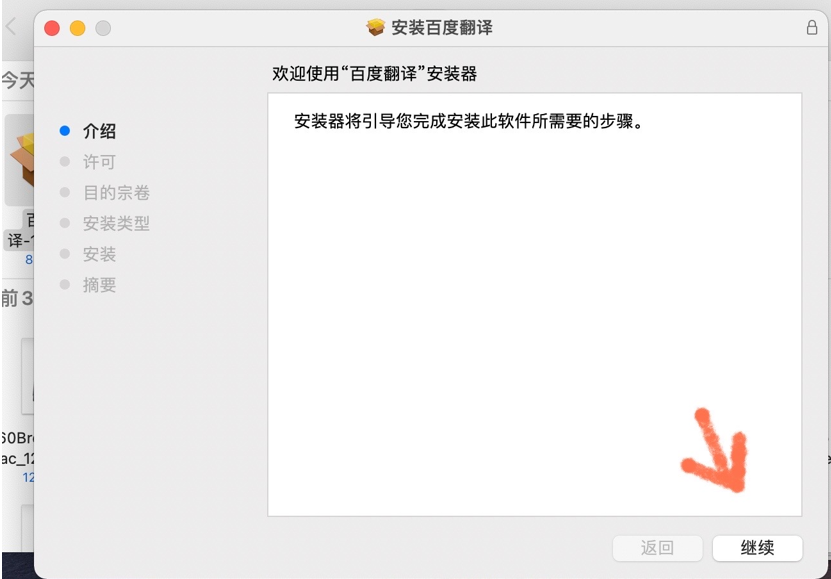Click the heading 欢迎使用"百度翻译"安装器
The height and width of the screenshot is (579, 831).
point(375,74)
